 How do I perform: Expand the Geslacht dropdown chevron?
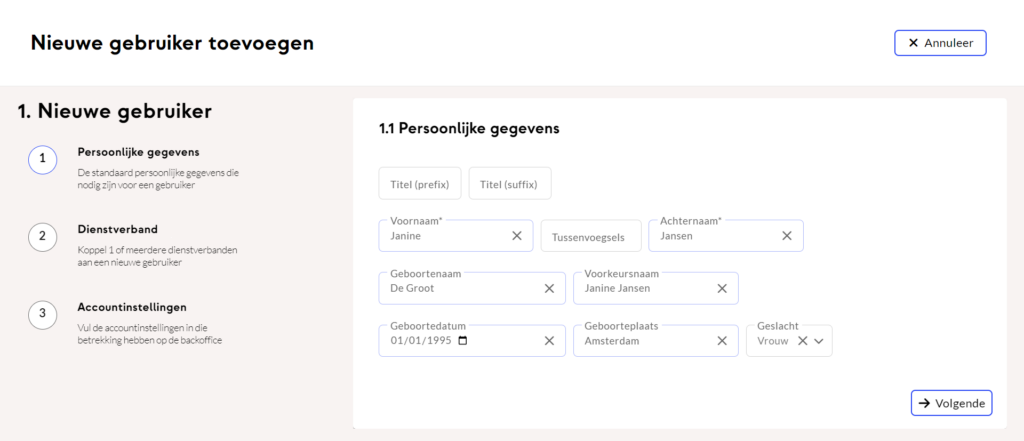pos(819,340)
